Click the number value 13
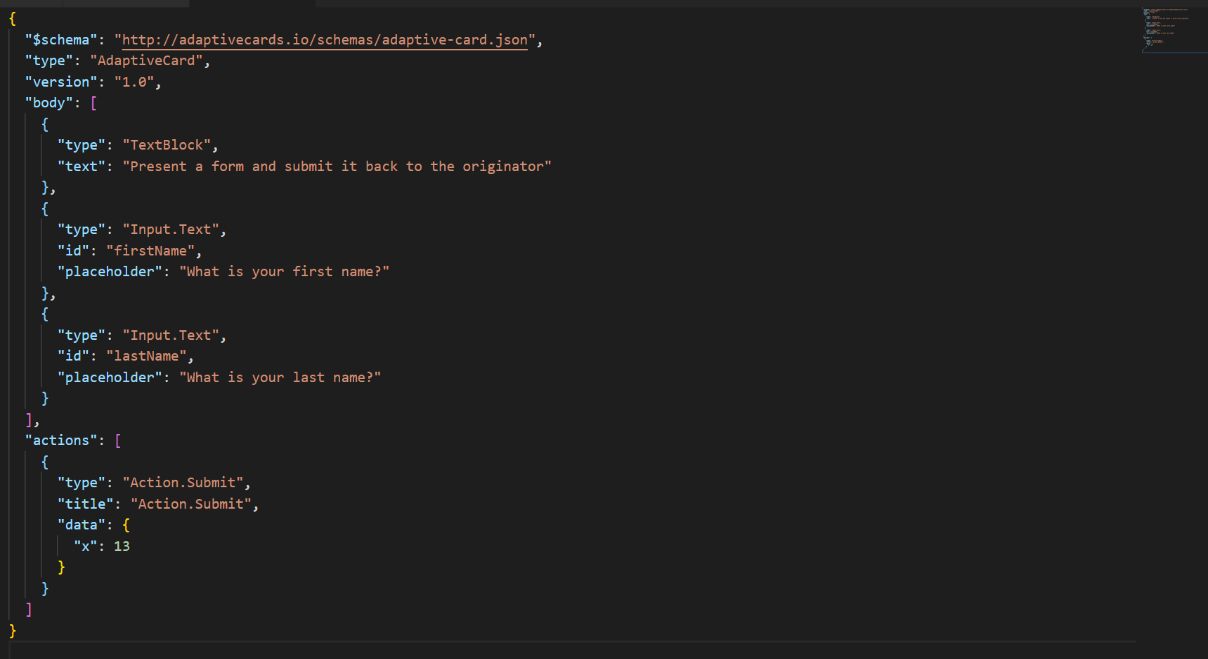1208x659 pixels. pos(122,545)
